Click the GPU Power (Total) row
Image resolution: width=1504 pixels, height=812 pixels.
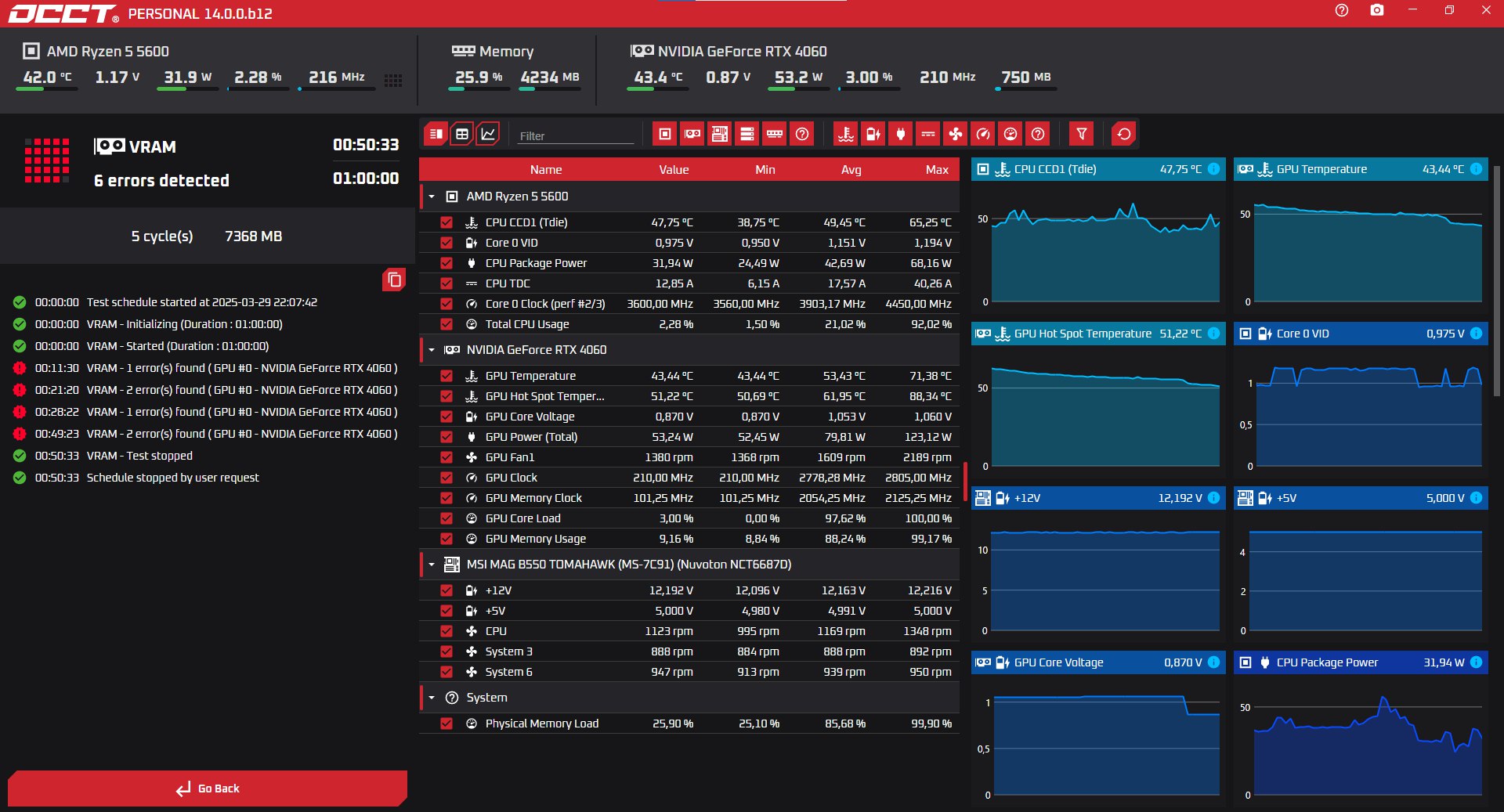[689, 437]
